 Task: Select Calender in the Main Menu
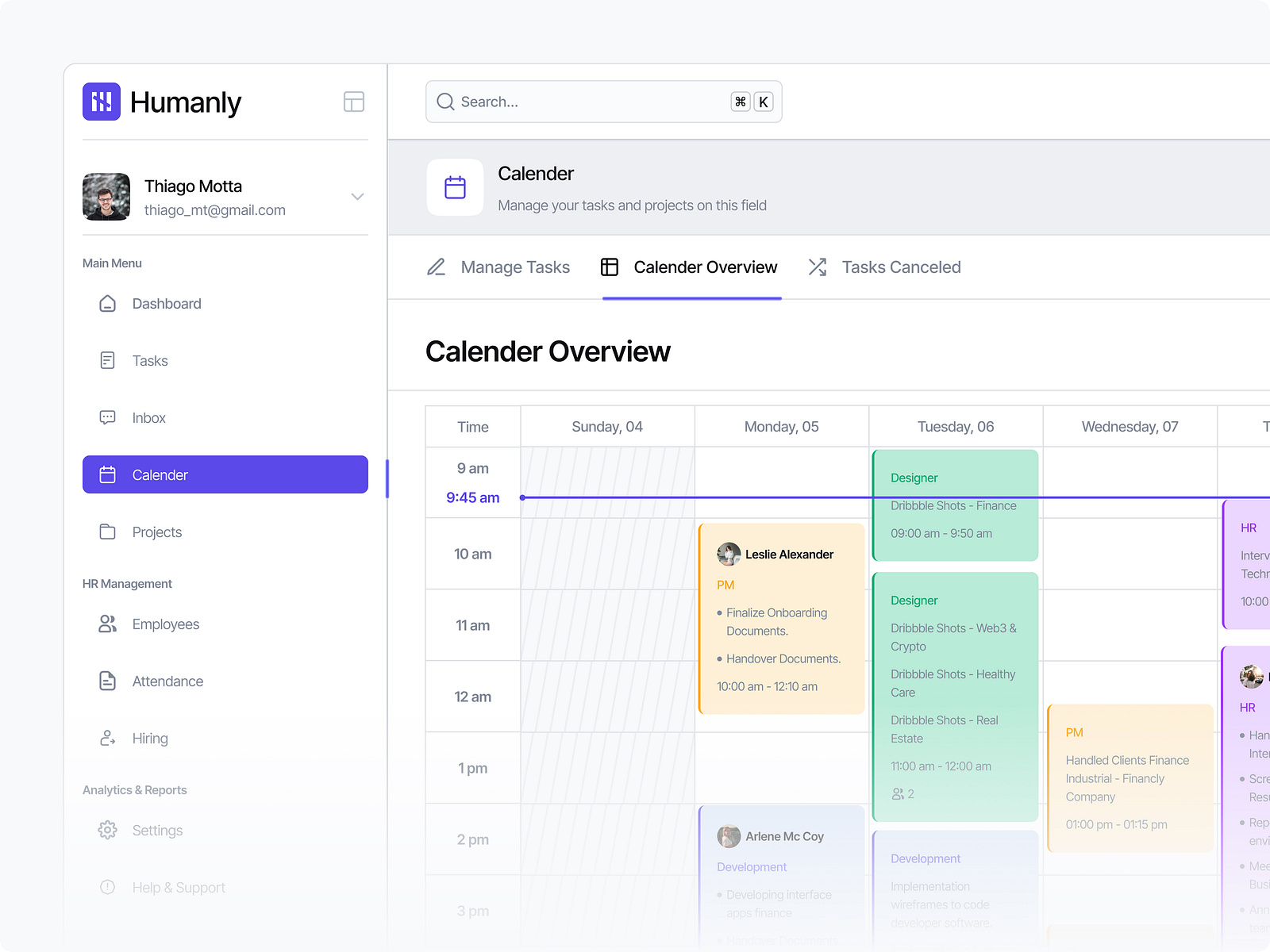coord(160,474)
